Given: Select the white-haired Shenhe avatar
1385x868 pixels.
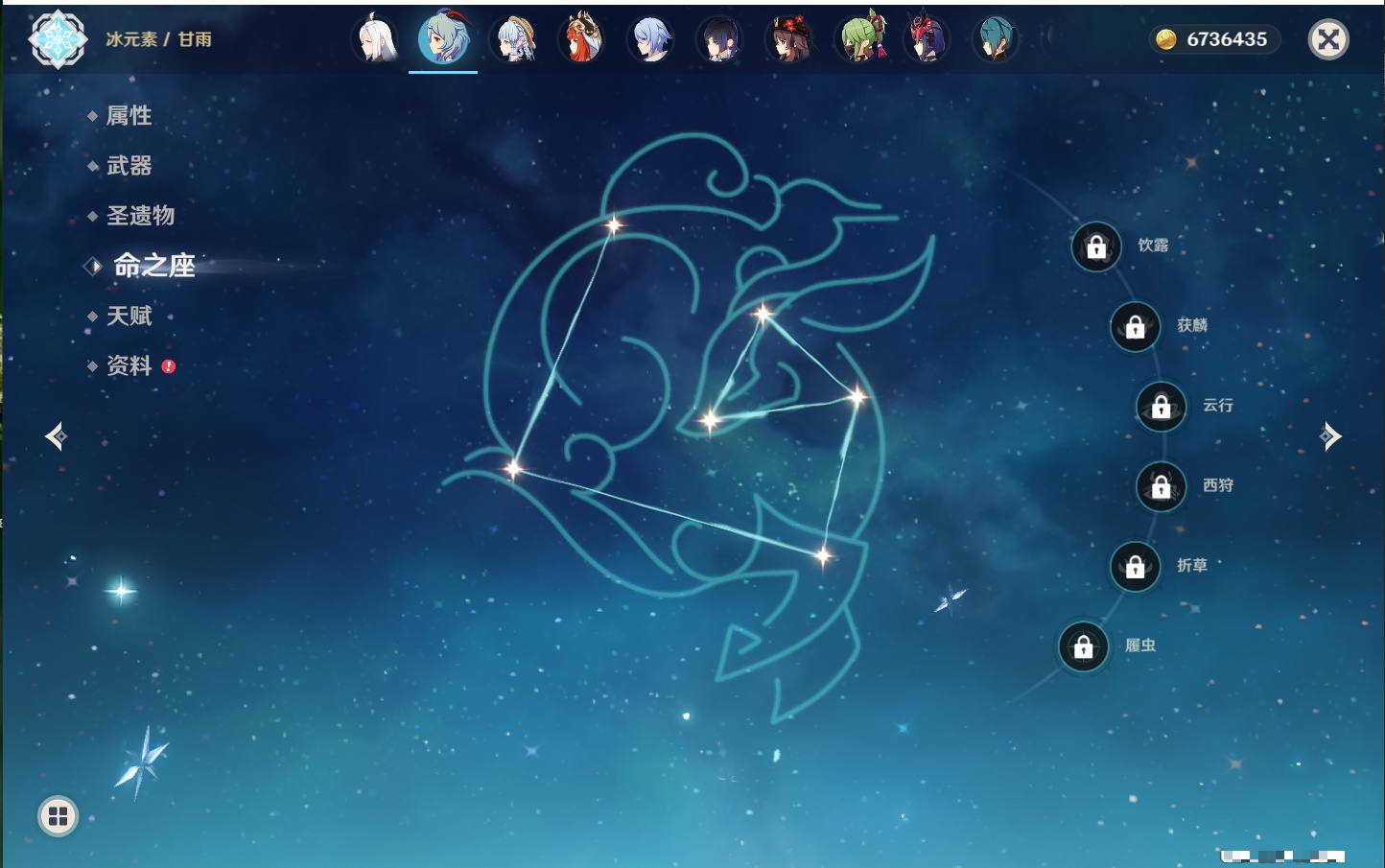Looking at the screenshot, I should pos(375,39).
